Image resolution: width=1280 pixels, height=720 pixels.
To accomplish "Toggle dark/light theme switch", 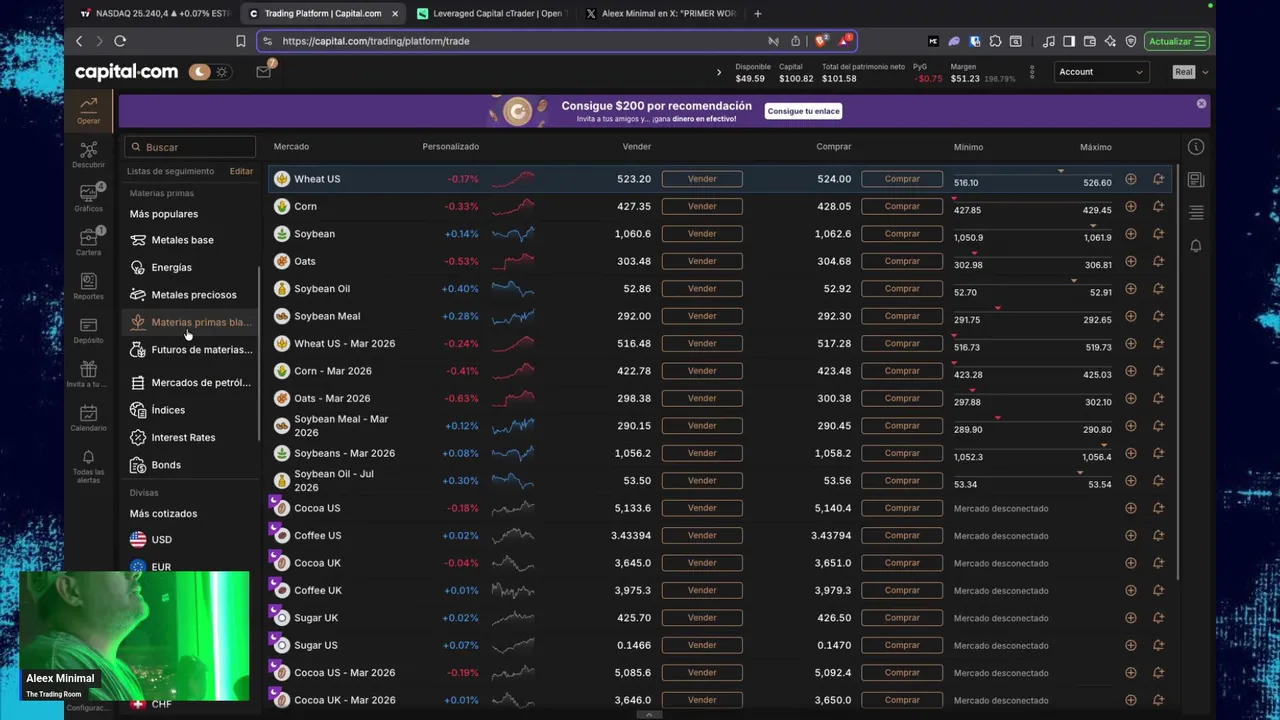I will (x=210, y=72).
